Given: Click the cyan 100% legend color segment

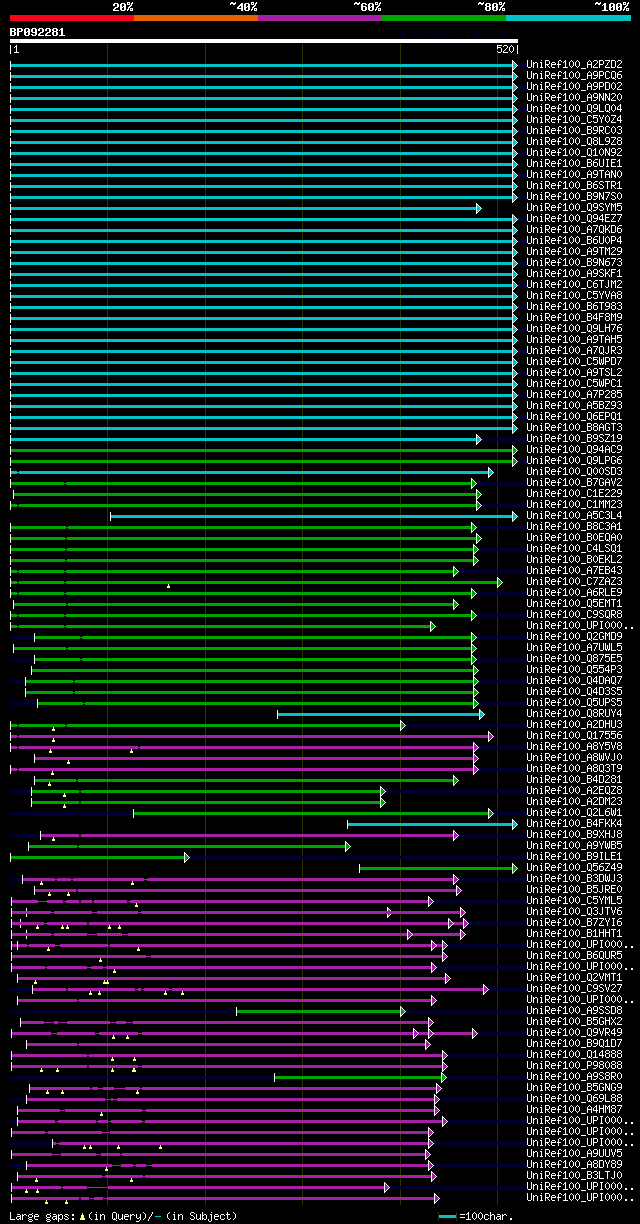Looking at the screenshot, I should point(568,17).
